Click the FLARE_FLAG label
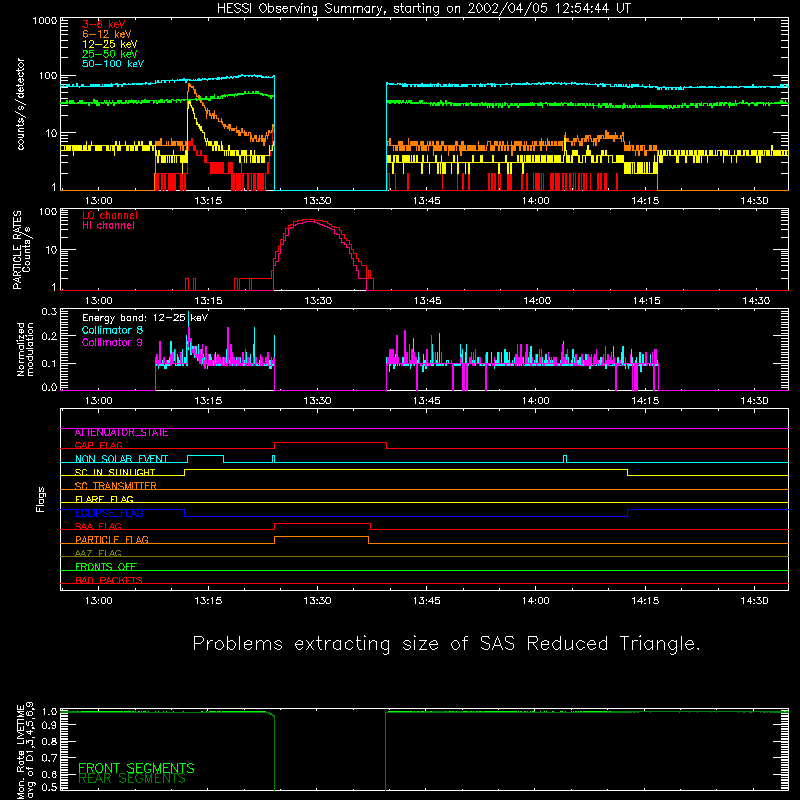This screenshot has height=800, width=800. coord(104,499)
